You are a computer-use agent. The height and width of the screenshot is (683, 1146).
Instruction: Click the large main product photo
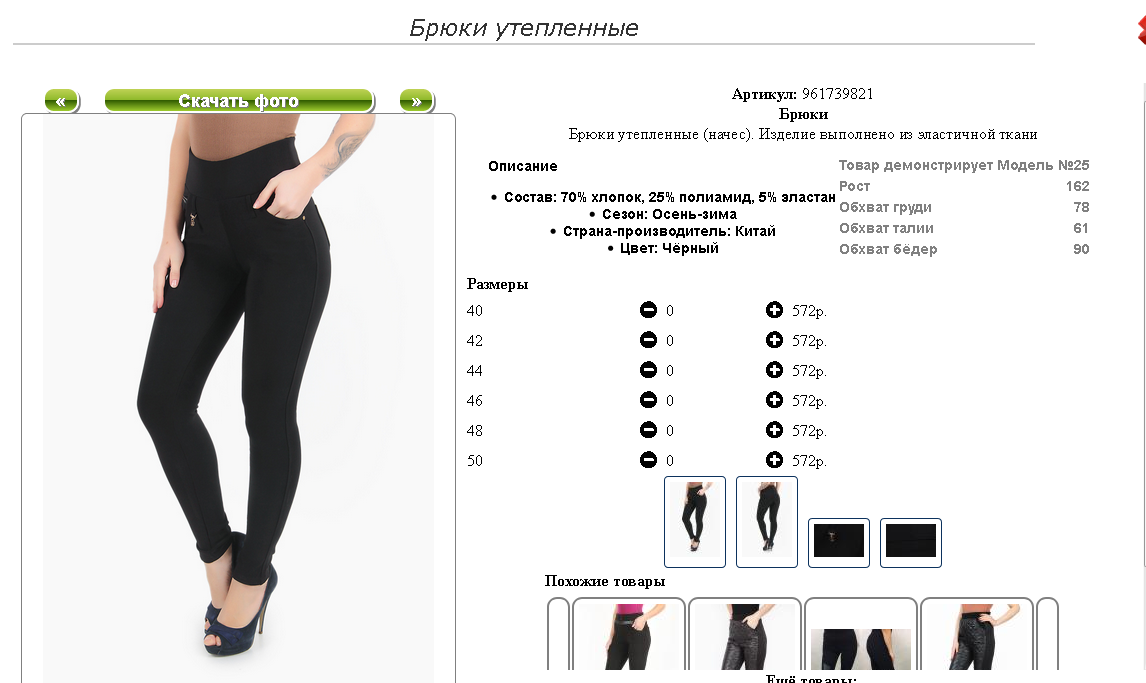point(238,398)
